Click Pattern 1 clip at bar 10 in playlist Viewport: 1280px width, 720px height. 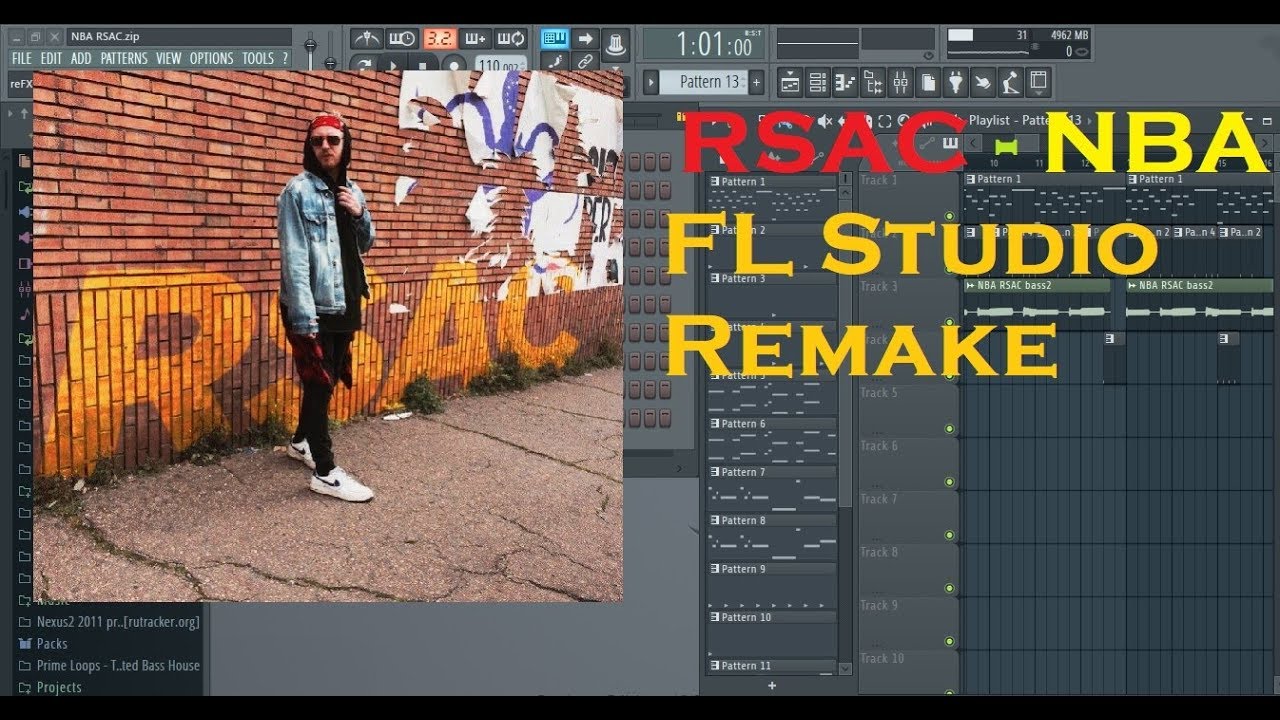click(x=1043, y=198)
